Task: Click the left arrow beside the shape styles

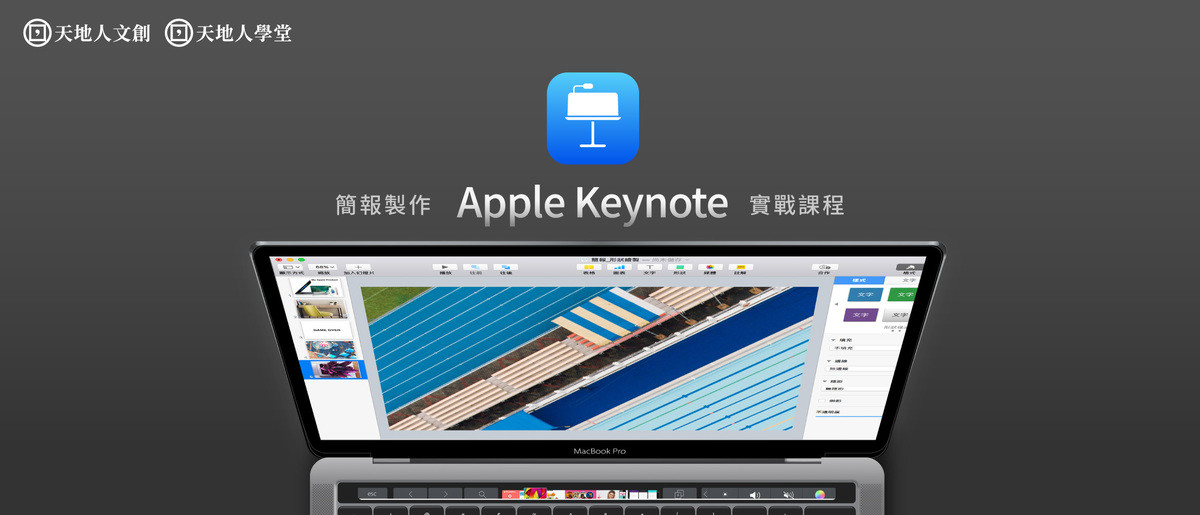Action: [837, 304]
